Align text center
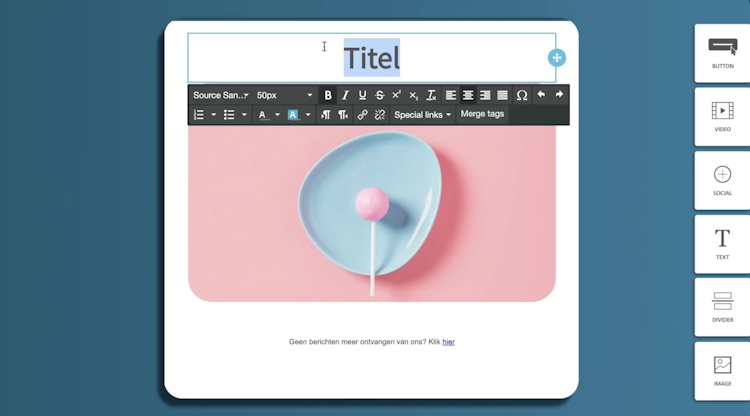Screen dimensions: 750x416 468,95
